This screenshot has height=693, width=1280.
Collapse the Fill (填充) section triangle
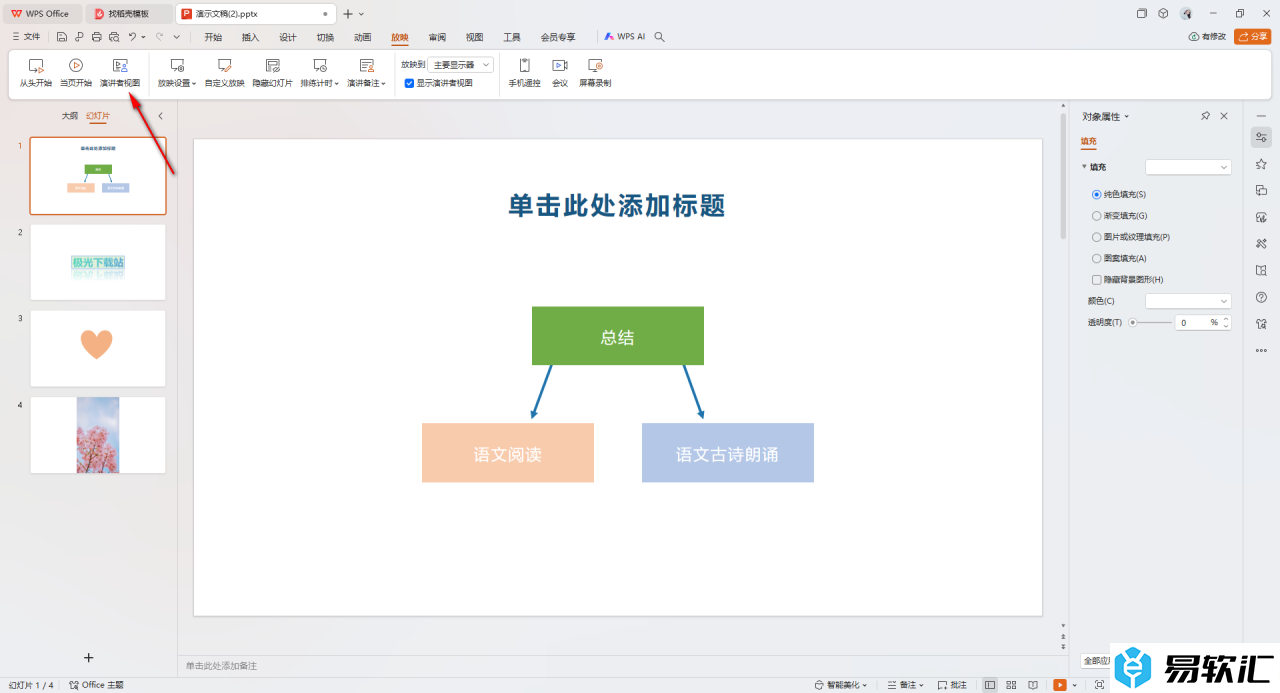[1084, 167]
